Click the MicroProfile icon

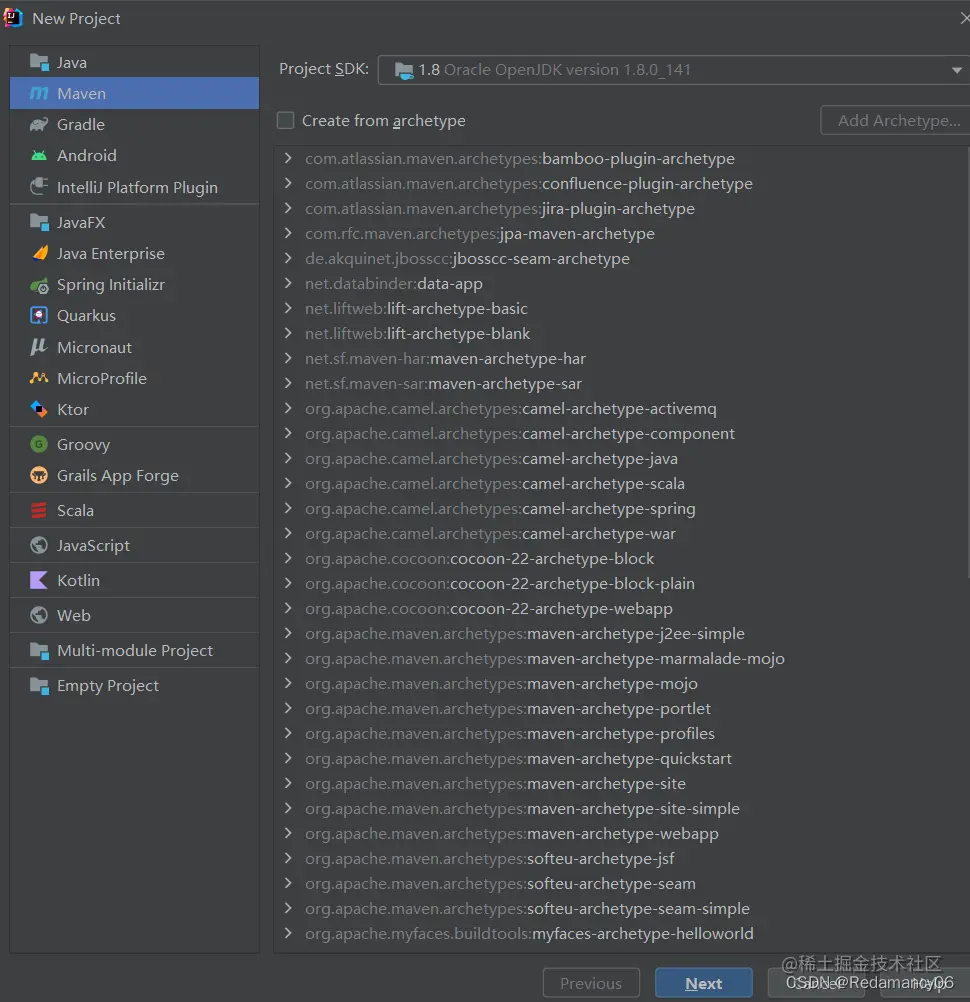[39, 378]
